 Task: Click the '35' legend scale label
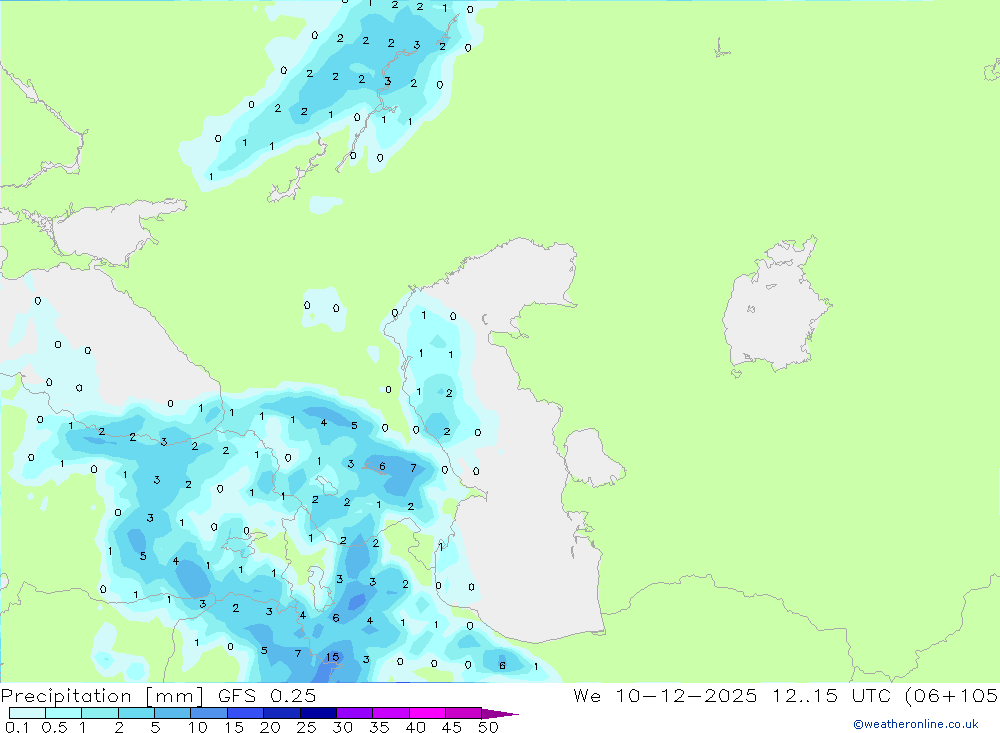click(379, 727)
